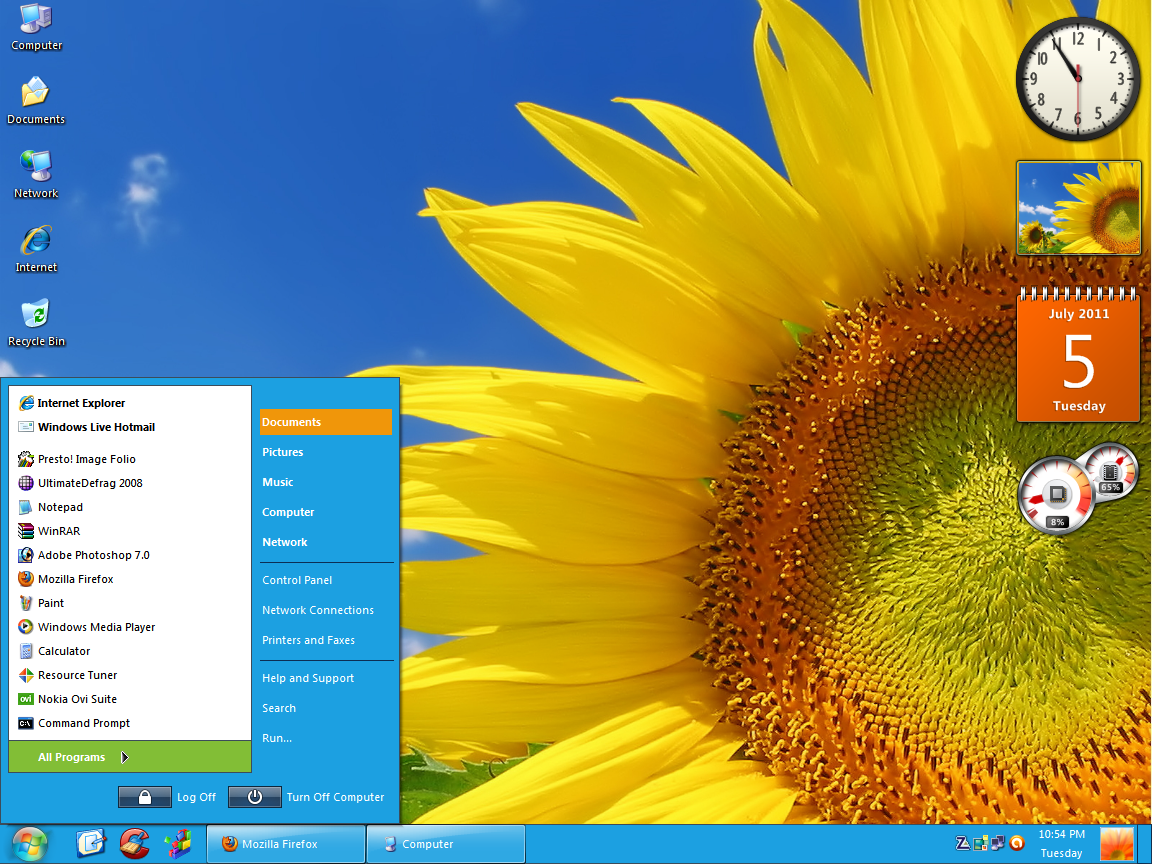Click the CPU meter gauge gadget
The height and width of the screenshot is (864, 1152).
coord(1056,494)
